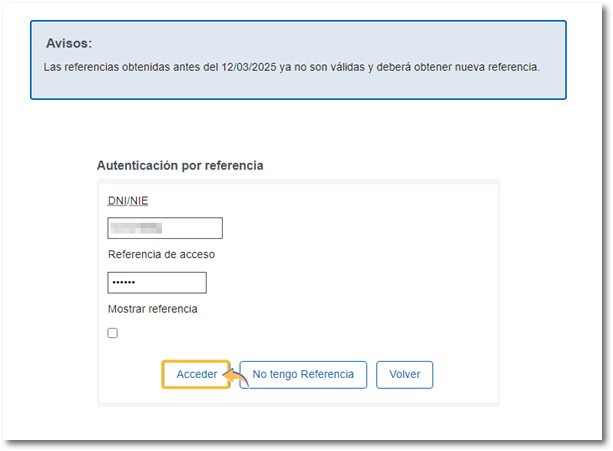Click the notice text about invalid references
Screen dimensions: 613x451
pos(292,68)
